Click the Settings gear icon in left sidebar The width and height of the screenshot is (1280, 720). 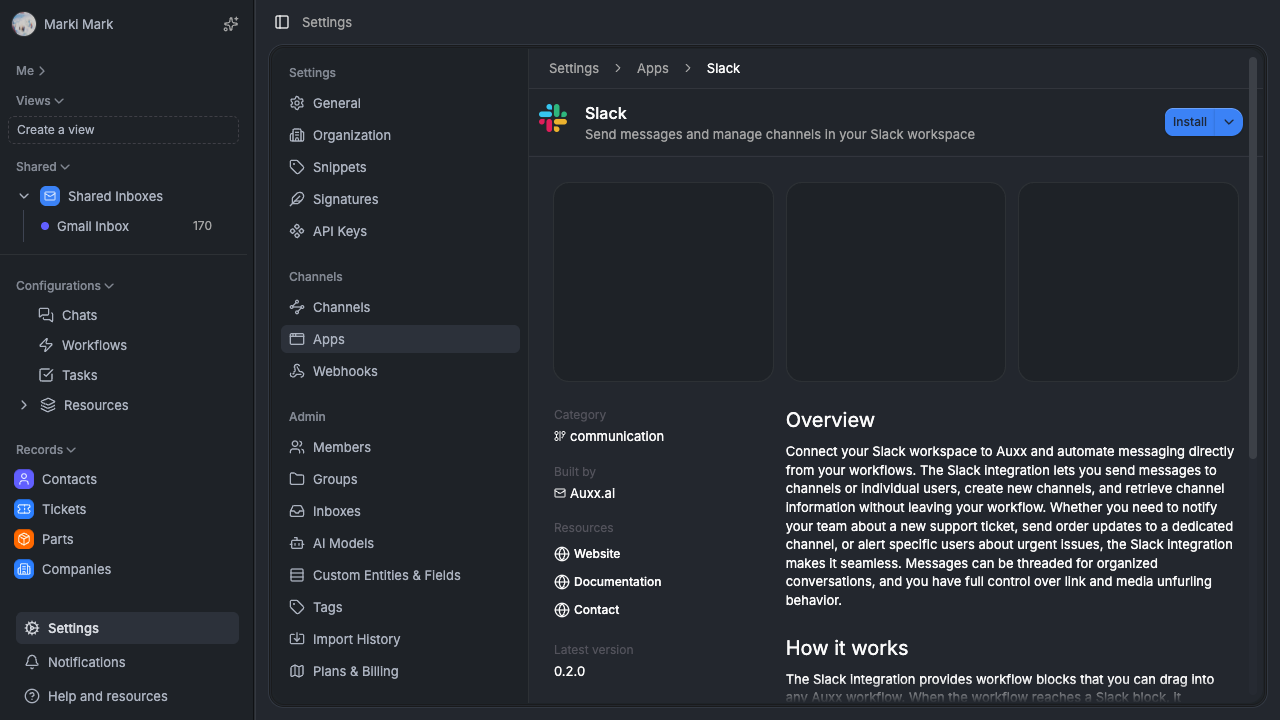tap(32, 628)
